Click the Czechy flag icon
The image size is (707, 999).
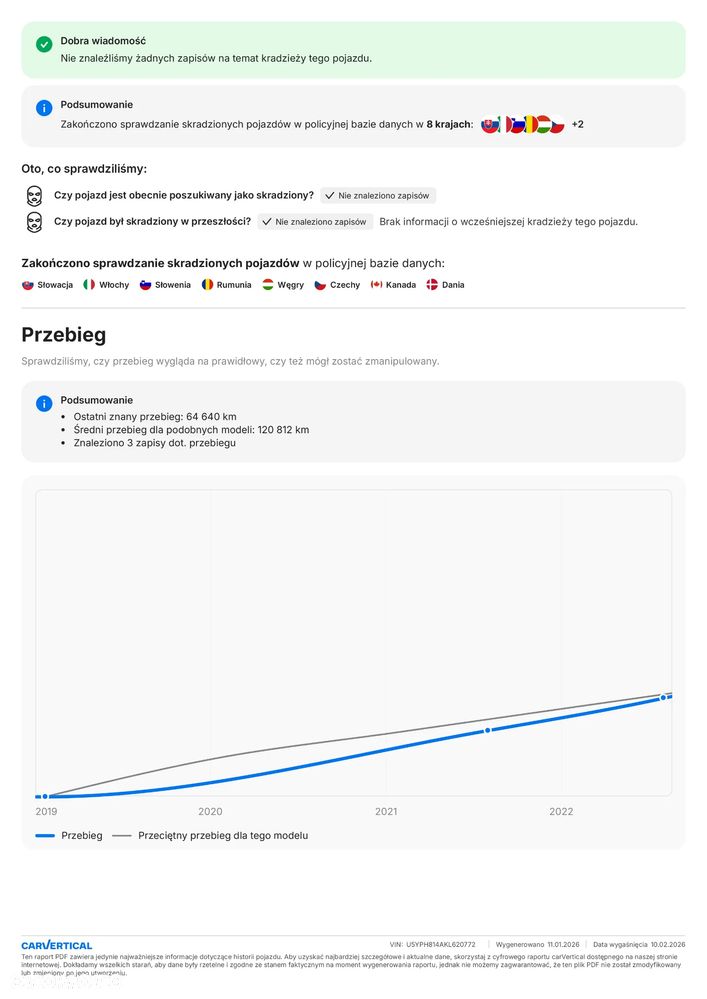point(320,285)
